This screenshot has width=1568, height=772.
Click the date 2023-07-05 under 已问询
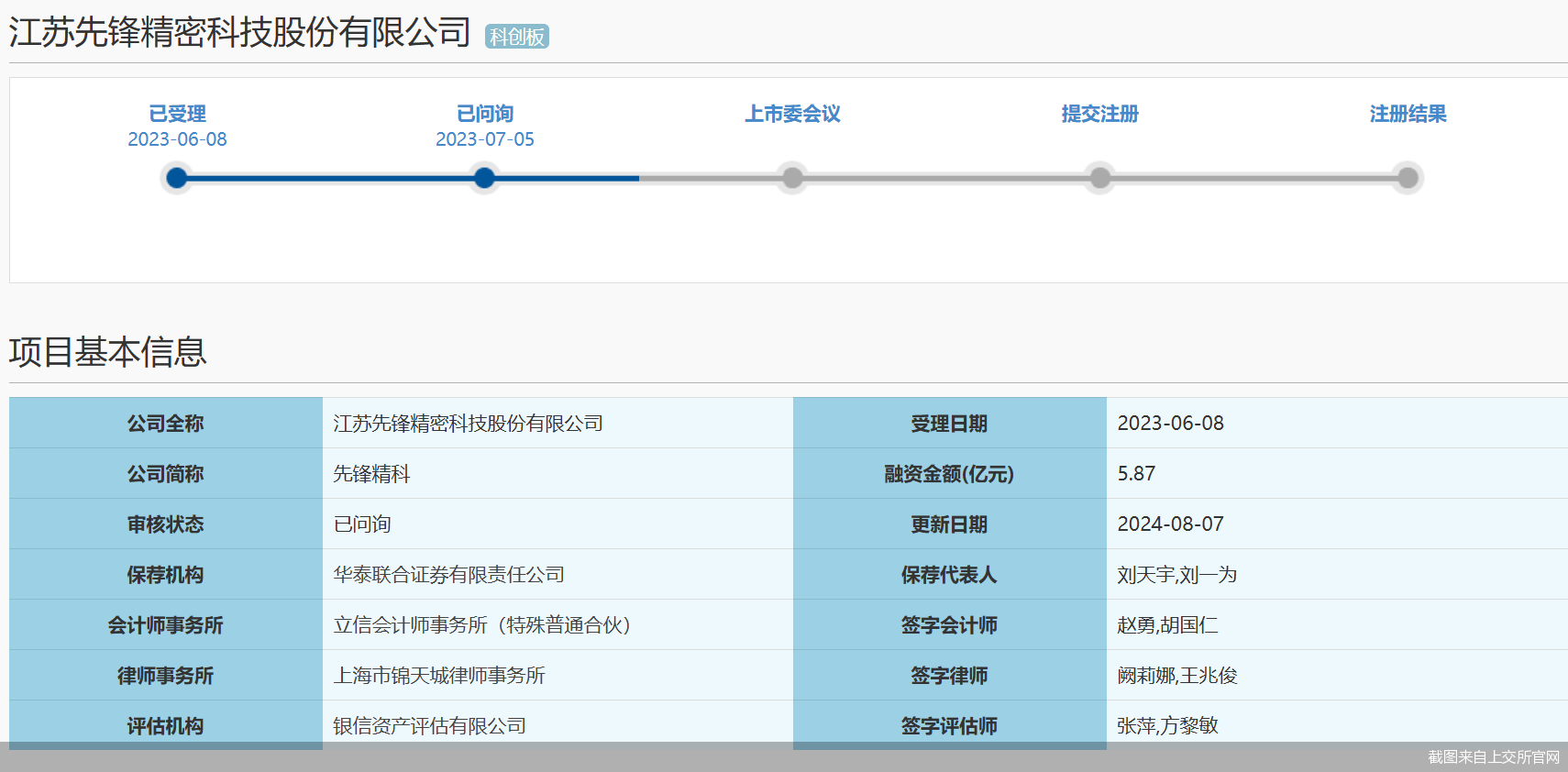[x=485, y=139]
